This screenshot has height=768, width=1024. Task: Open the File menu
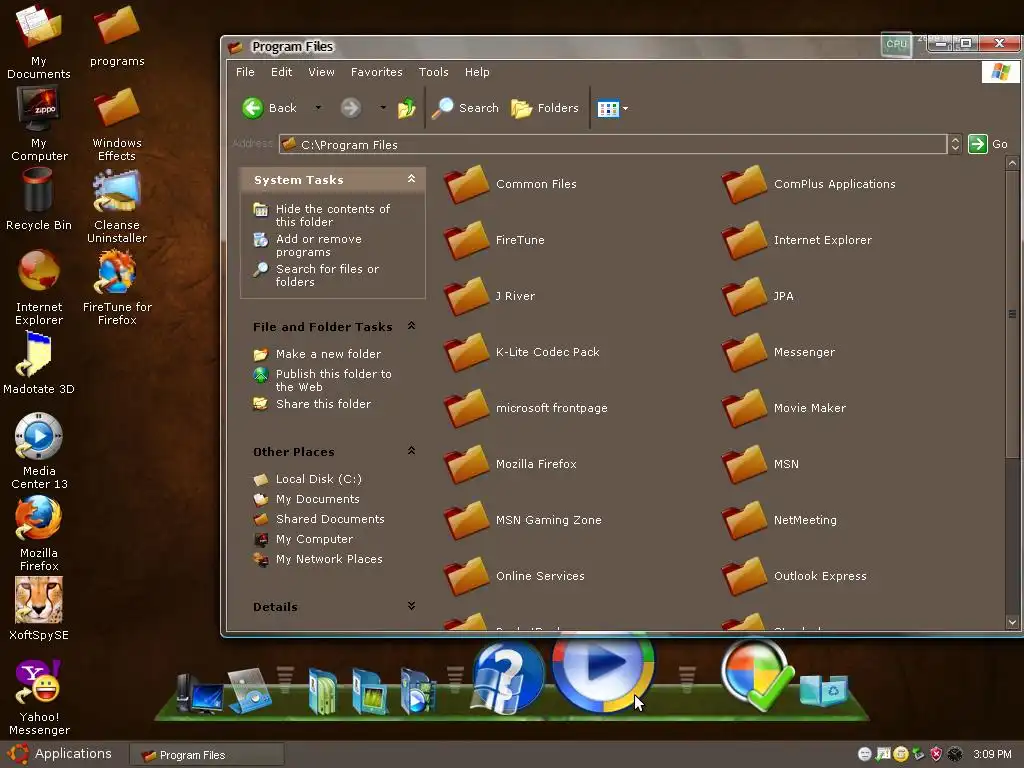pyautogui.click(x=245, y=72)
